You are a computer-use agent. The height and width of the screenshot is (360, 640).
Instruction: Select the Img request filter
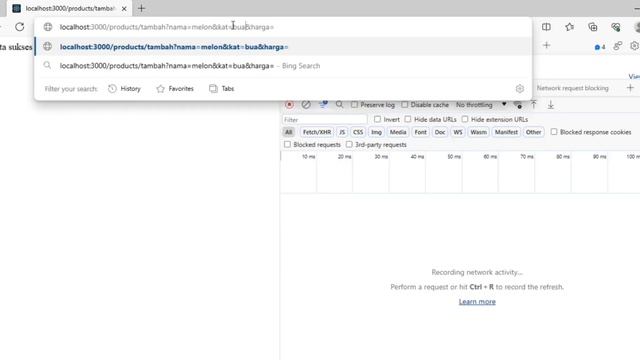pos(376,132)
